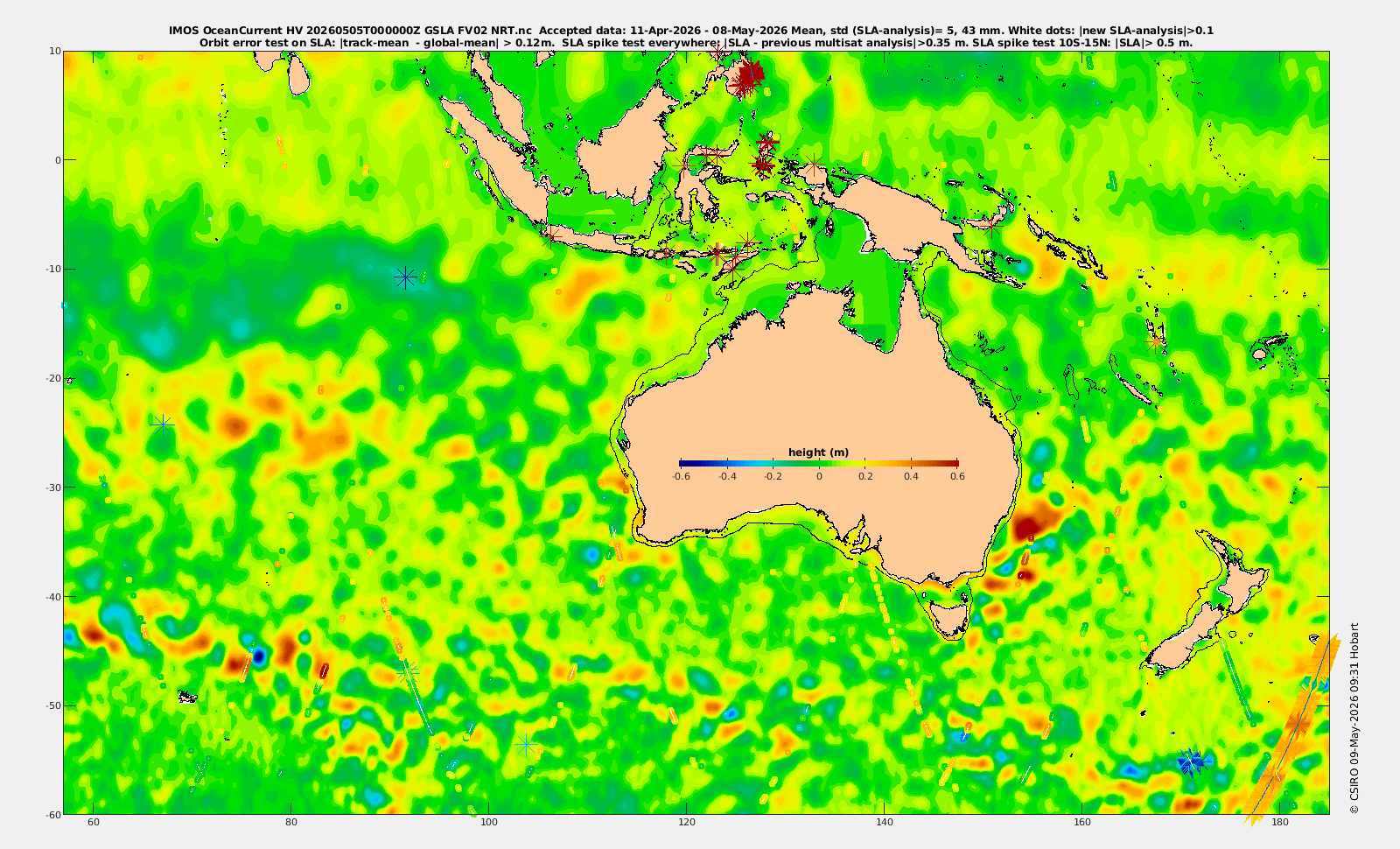Click the dark blue eddy near 45°S 77°E
The width and height of the screenshot is (1400, 849).
tap(259, 656)
